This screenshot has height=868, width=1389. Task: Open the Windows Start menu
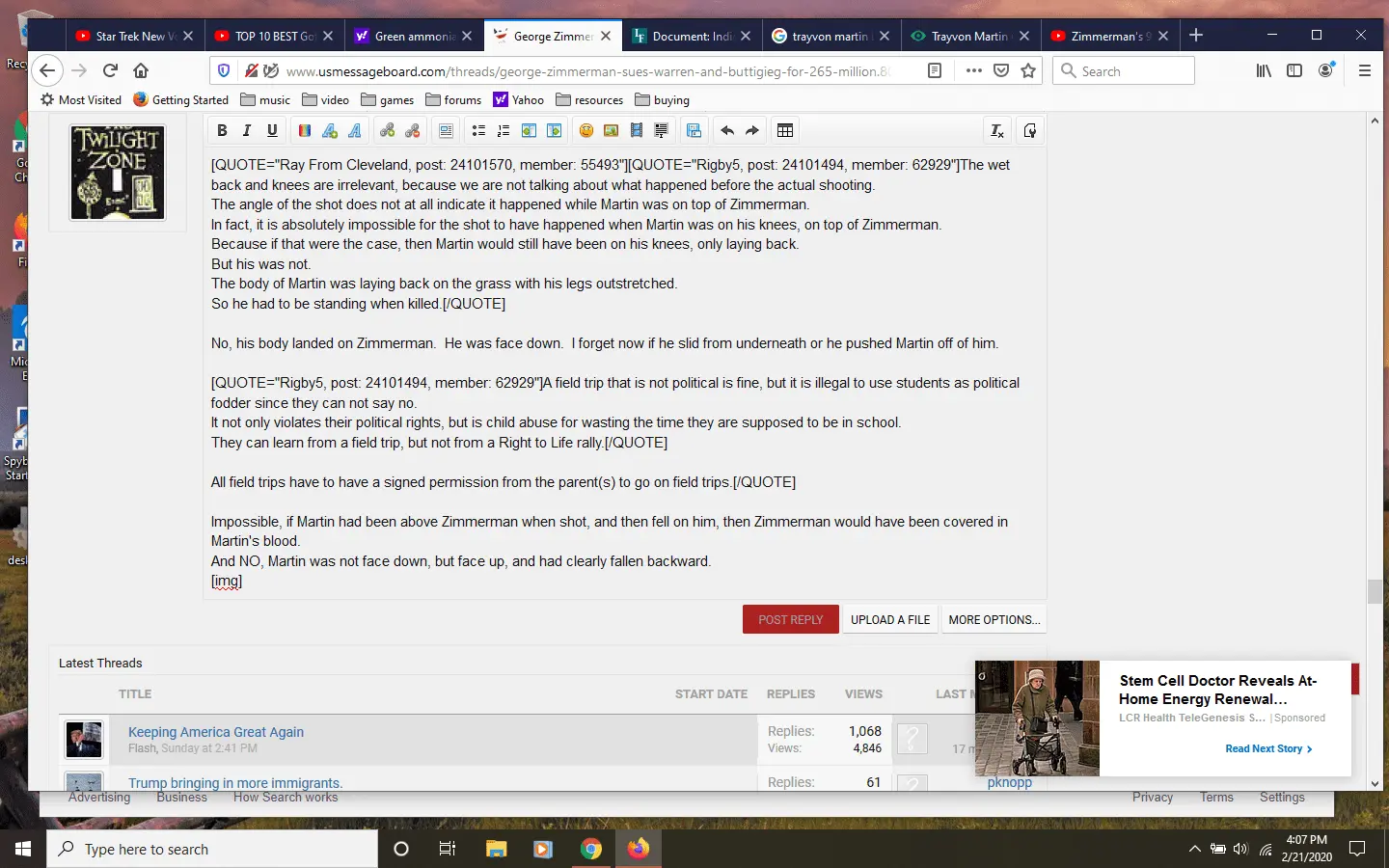[x=23, y=849]
